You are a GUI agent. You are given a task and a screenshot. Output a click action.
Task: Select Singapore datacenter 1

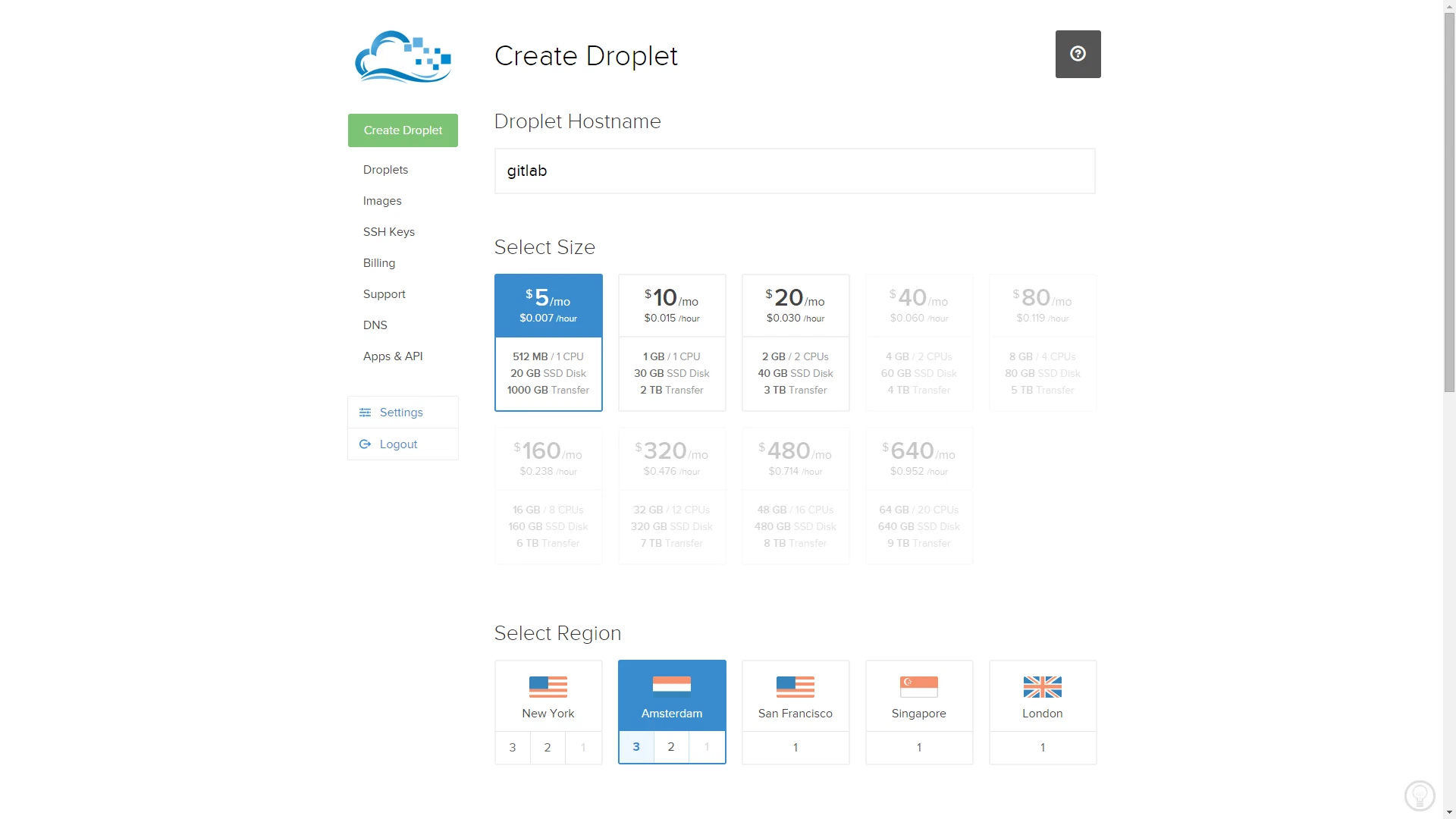pos(919,748)
